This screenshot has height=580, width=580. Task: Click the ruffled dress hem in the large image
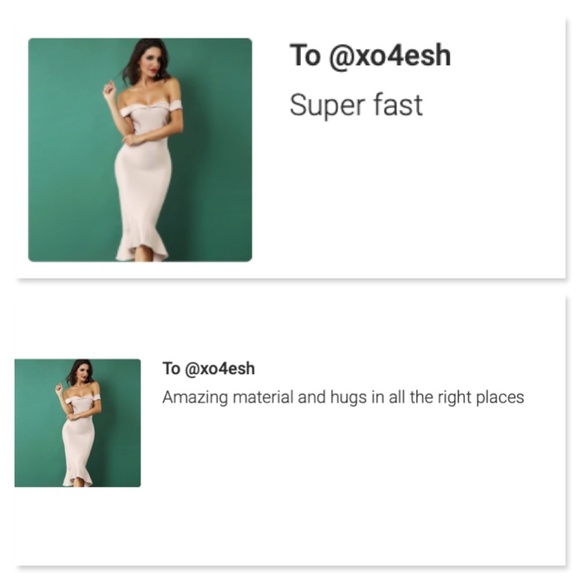pyautogui.click(x=144, y=246)
